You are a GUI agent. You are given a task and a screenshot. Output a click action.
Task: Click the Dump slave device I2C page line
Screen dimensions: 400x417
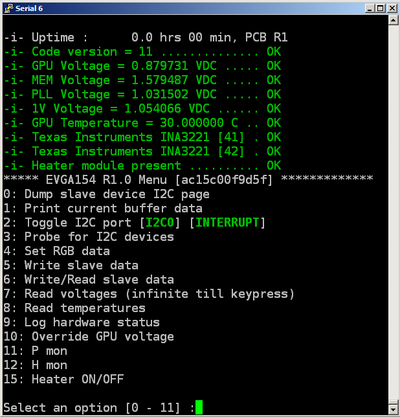(106, 194)
